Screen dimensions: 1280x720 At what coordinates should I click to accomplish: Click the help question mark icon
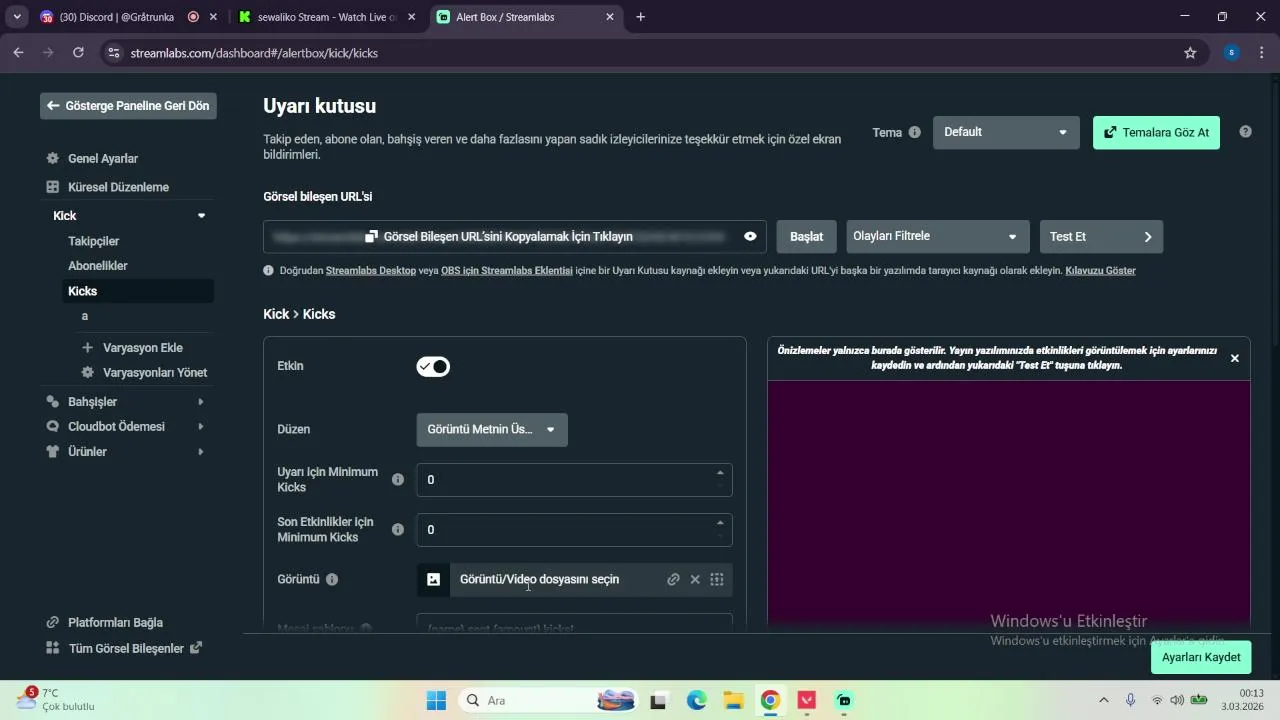click(x=1245, y=132)
